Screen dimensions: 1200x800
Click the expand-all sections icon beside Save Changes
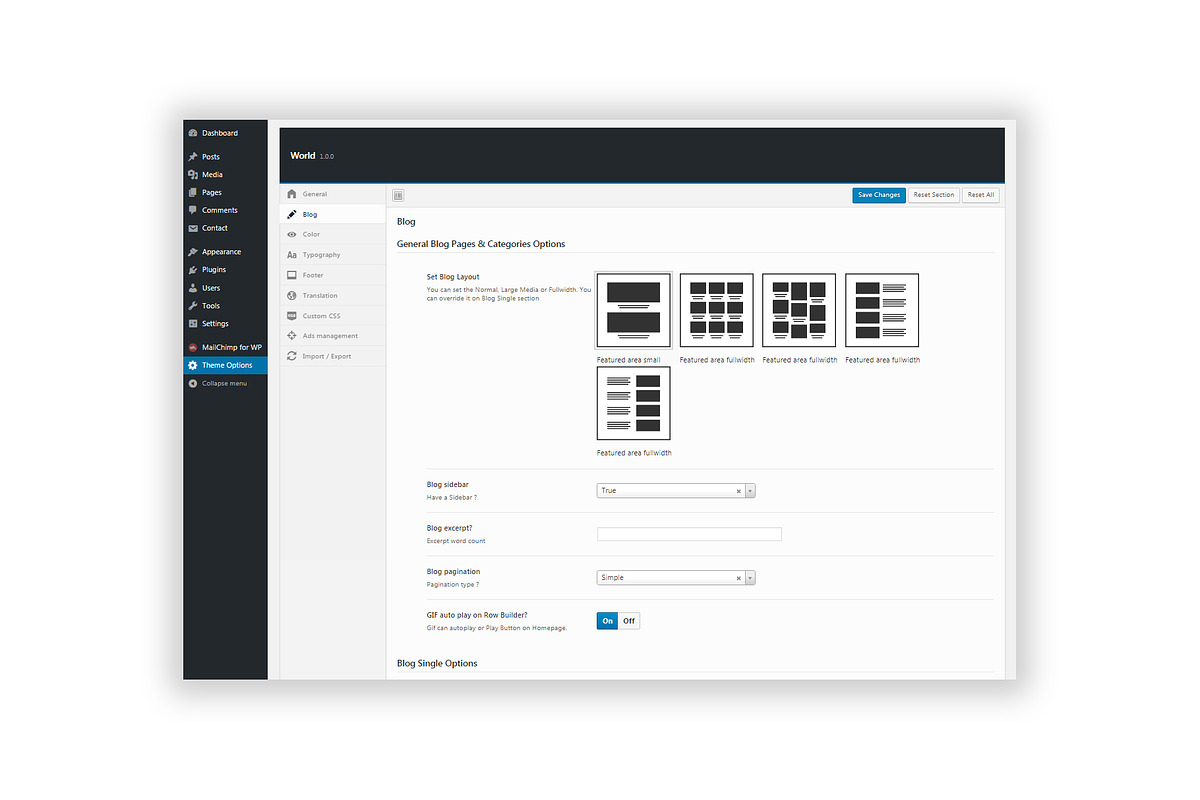pos(398,195)
